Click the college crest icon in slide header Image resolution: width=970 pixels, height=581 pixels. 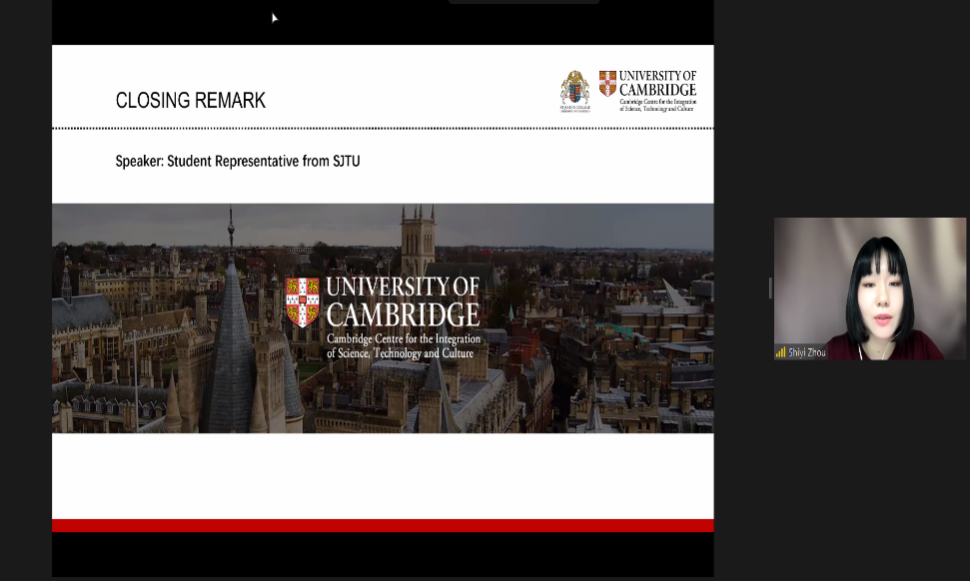tap(575, 91)
